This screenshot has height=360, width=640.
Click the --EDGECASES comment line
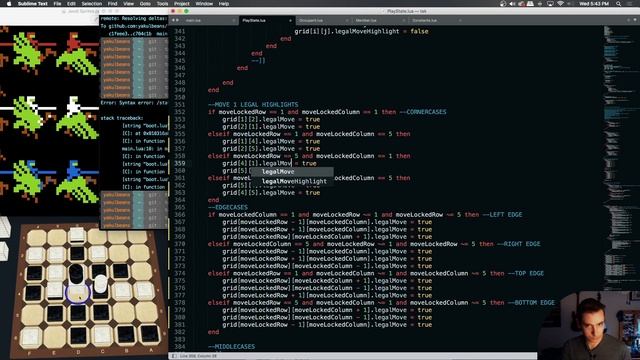[228, 207]
